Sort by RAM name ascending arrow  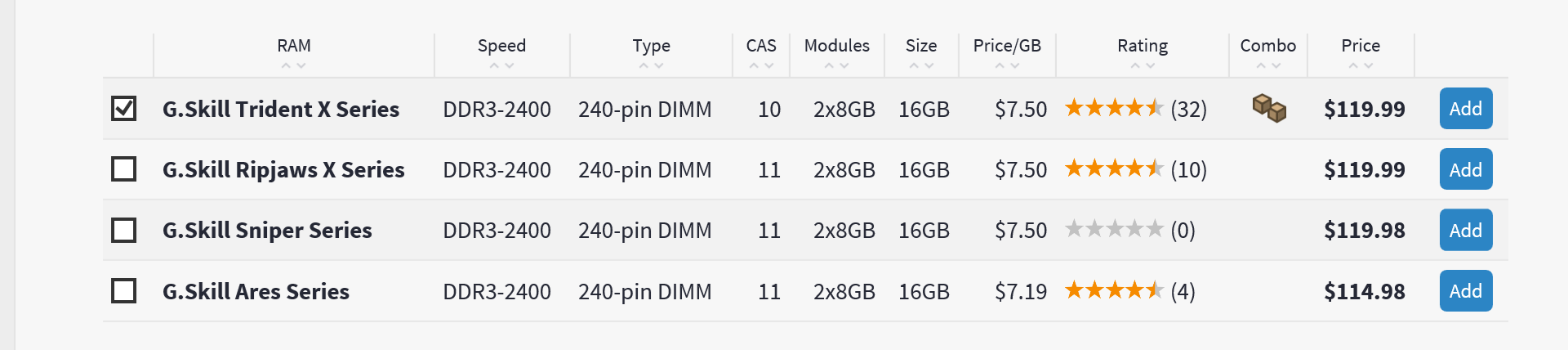(286, 65)
